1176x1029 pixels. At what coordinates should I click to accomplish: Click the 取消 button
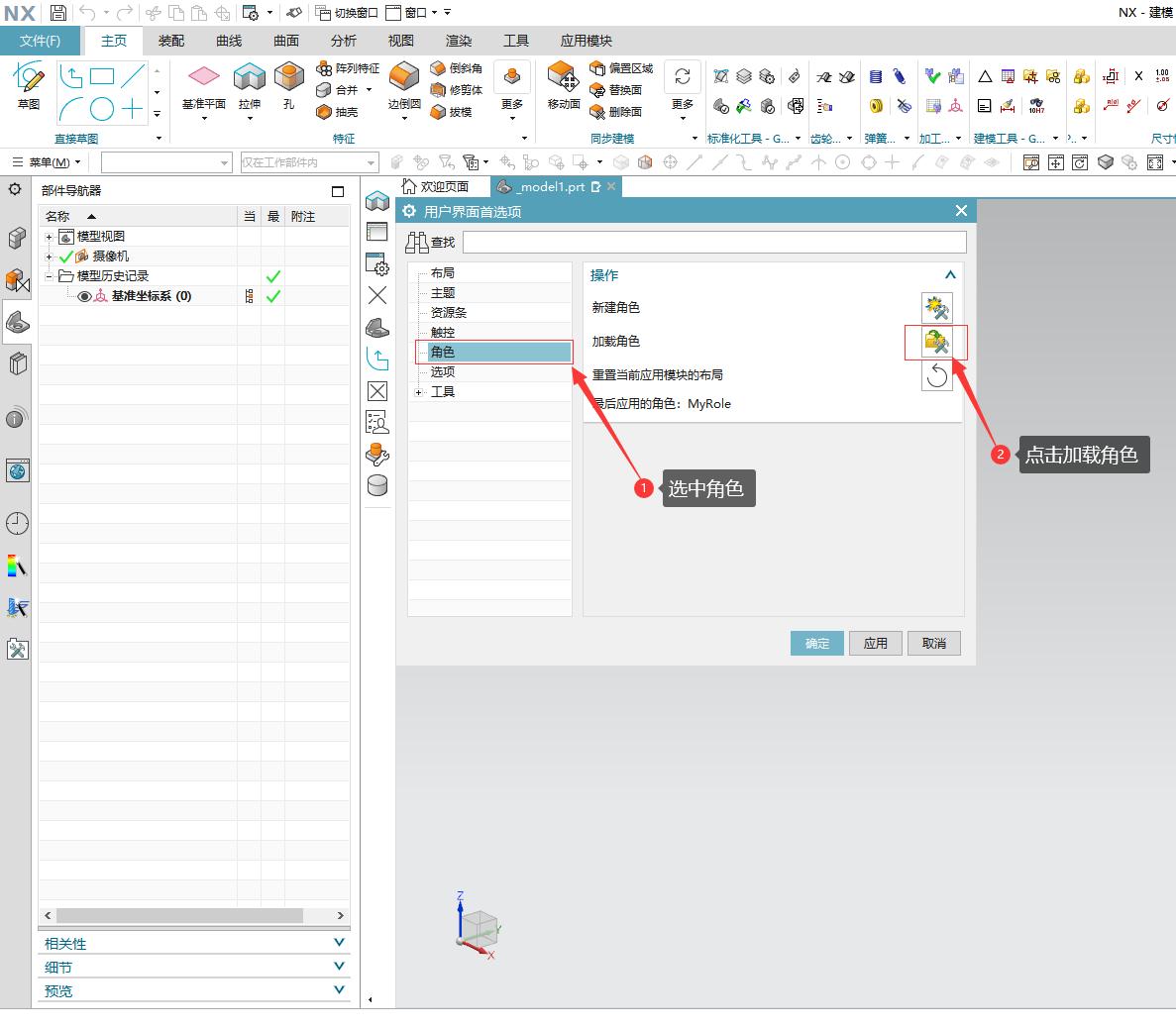click(x=933, y=643)
